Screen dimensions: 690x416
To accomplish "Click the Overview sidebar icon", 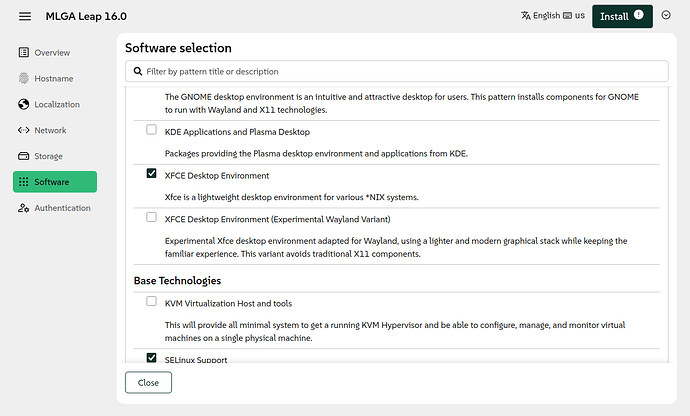I will coord(24,52).
